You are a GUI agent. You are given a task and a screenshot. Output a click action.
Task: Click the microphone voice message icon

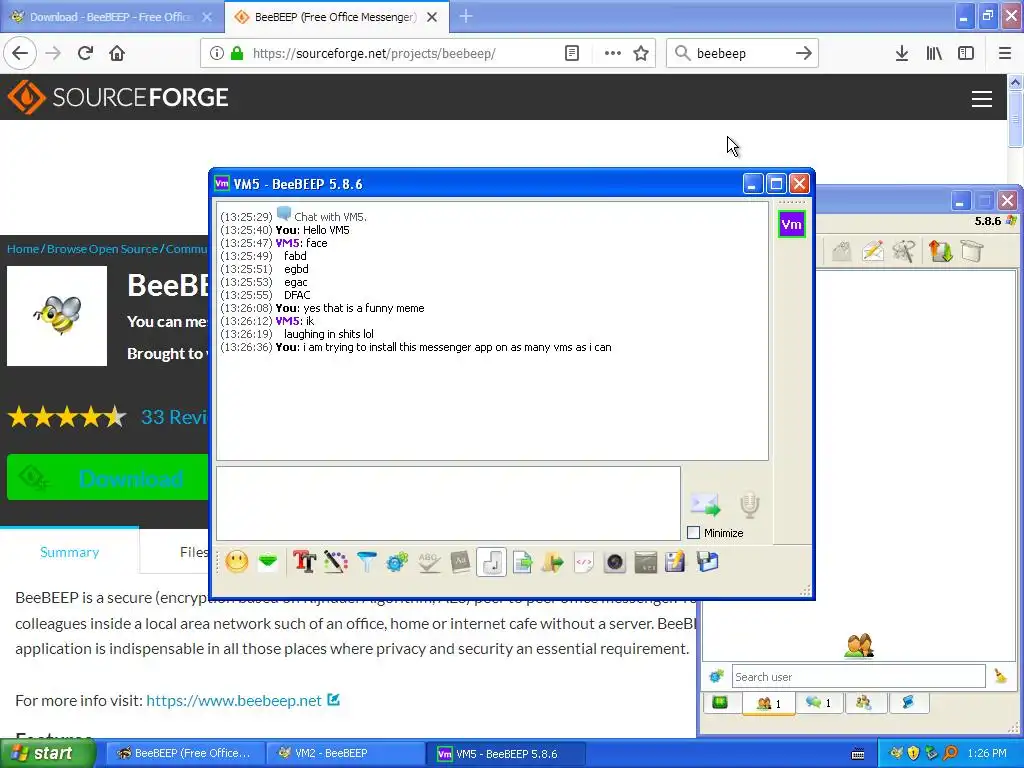click(x=750, y=505)
